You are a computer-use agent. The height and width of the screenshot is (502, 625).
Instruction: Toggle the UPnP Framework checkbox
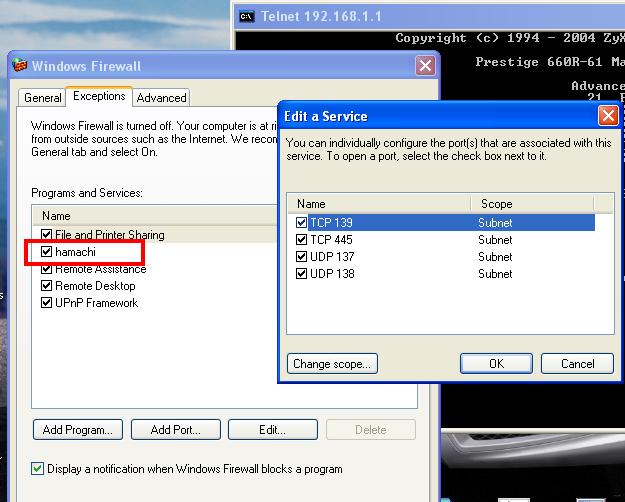click(x=47, y=303)
